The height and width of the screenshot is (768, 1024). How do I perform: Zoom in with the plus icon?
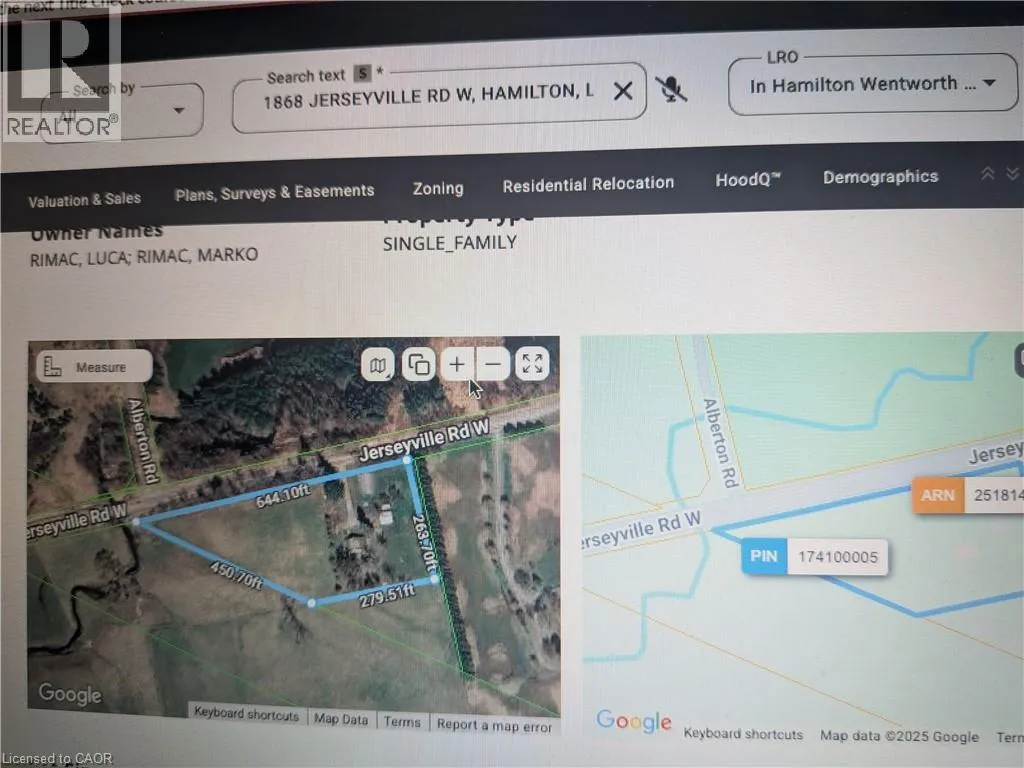pos(457,364)
